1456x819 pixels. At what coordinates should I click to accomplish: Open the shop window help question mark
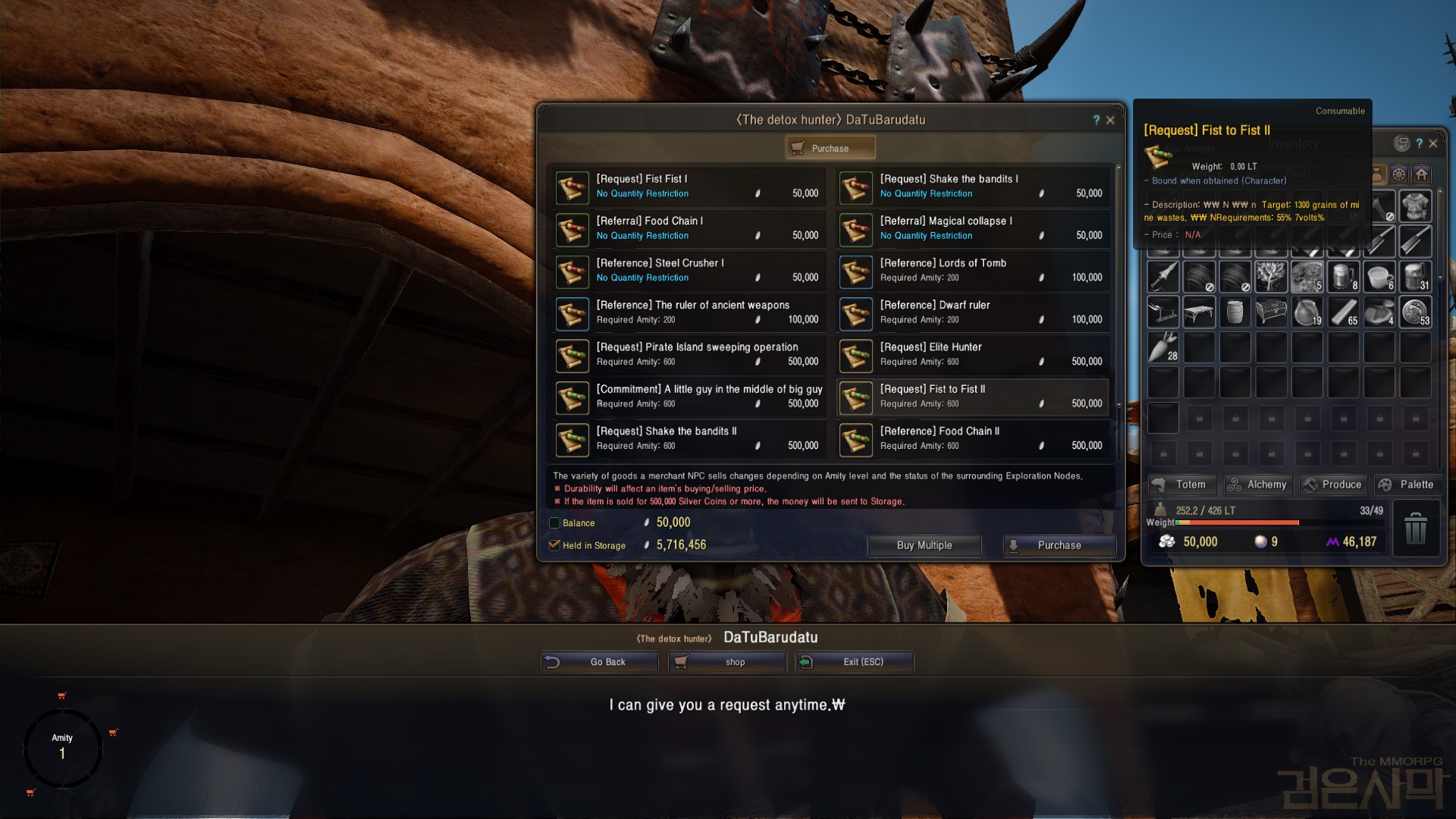[1096, 120]
